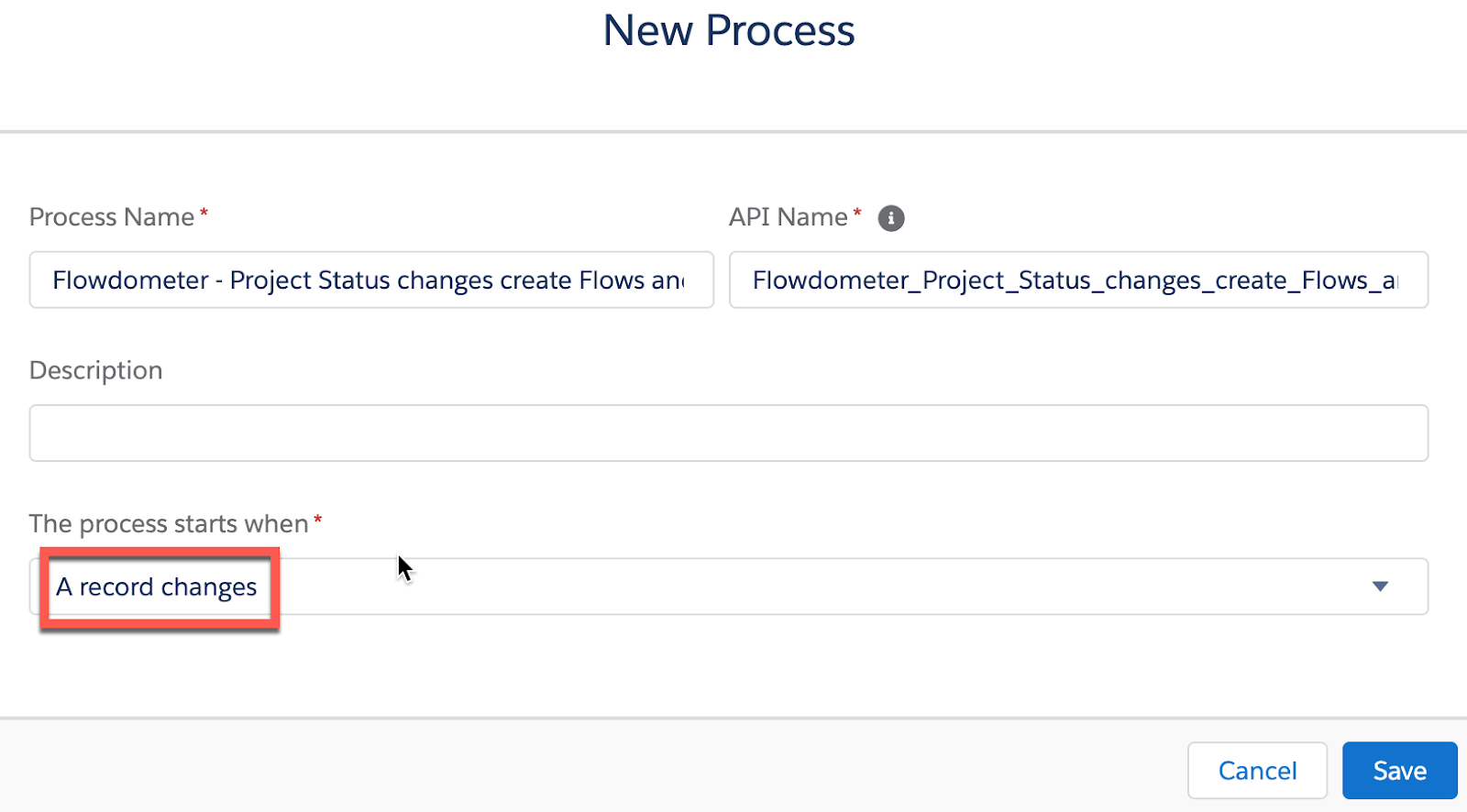The image size is (1467, 812).
Task: Click the API Name info icon
Action: pos(890,218)
